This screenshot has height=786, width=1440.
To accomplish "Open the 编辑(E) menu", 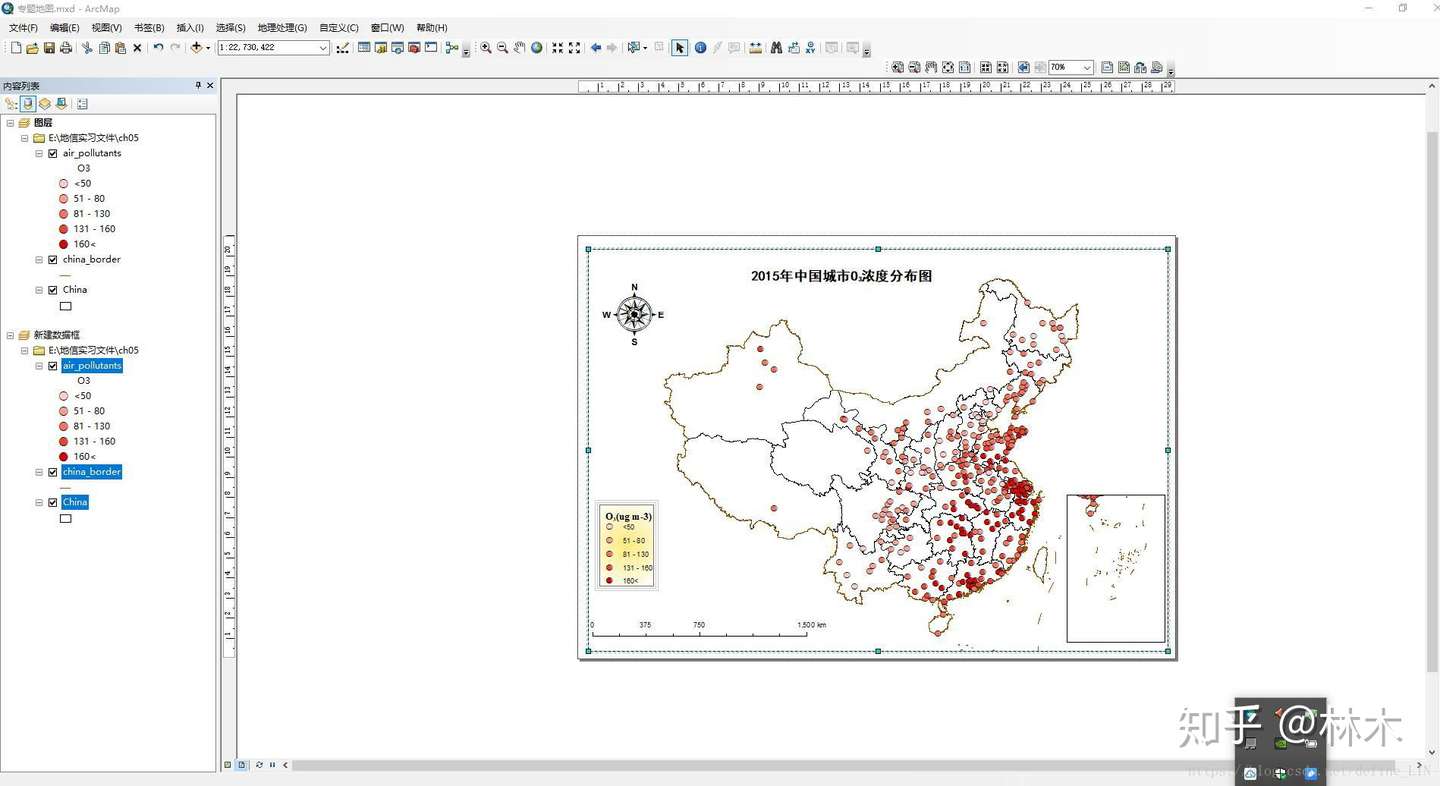I will 65,28.
